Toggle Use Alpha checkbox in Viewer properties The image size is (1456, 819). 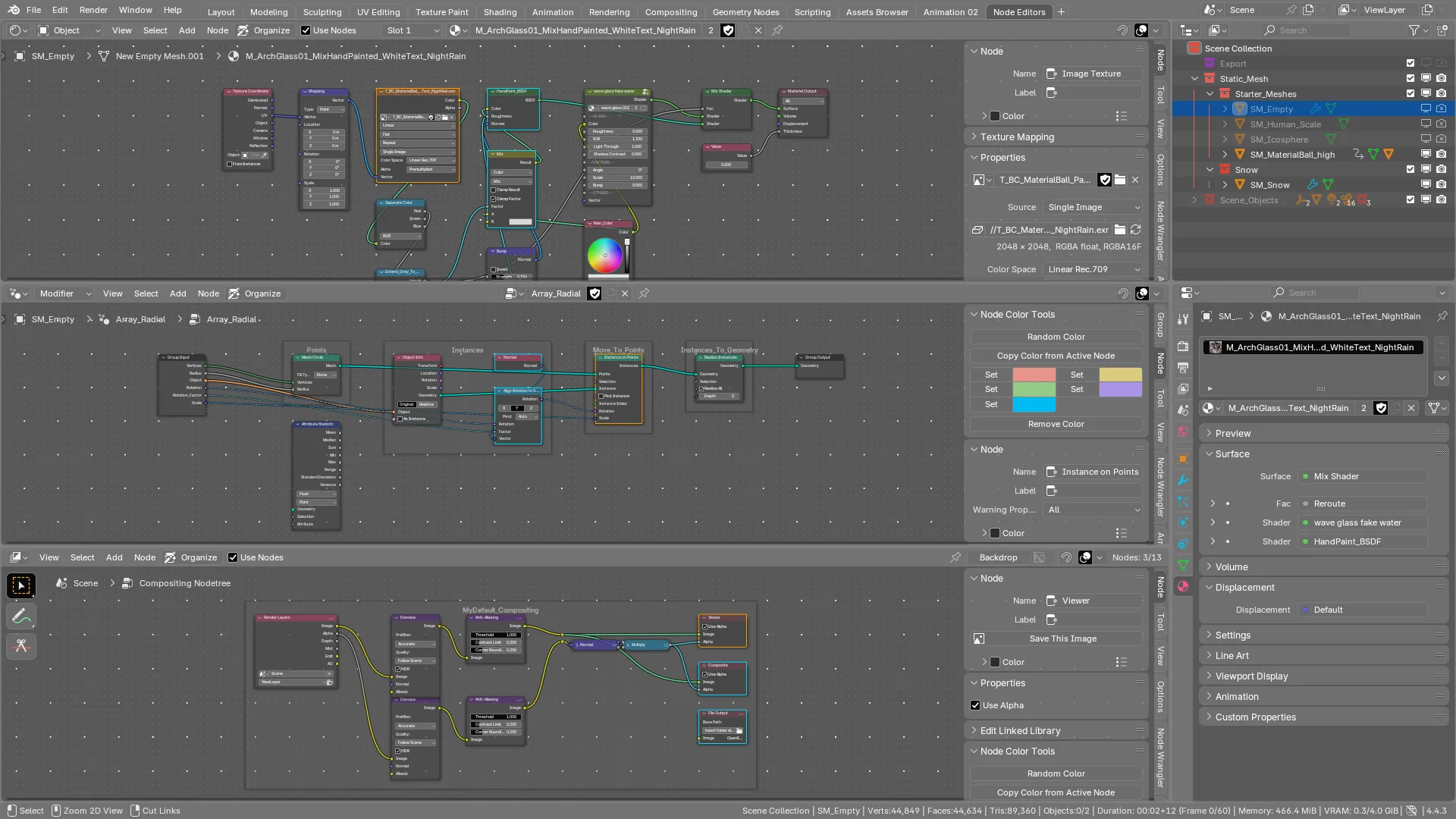[975, 705]
